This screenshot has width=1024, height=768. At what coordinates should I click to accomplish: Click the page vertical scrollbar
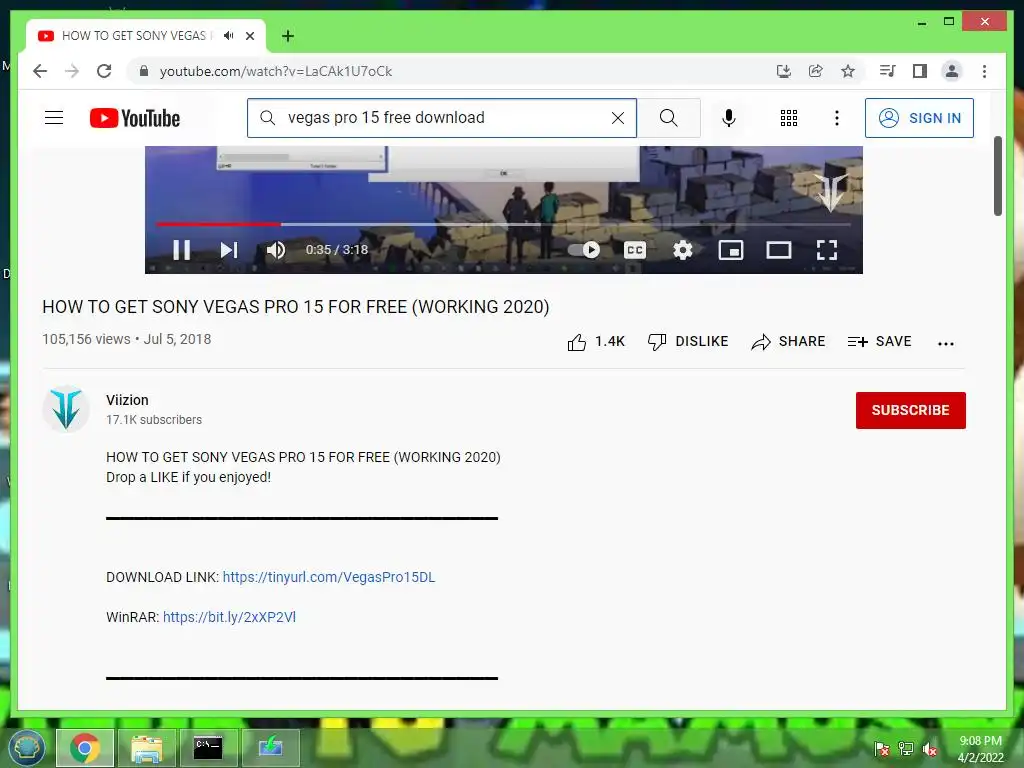pyautogui.click(x=997, y=176)
